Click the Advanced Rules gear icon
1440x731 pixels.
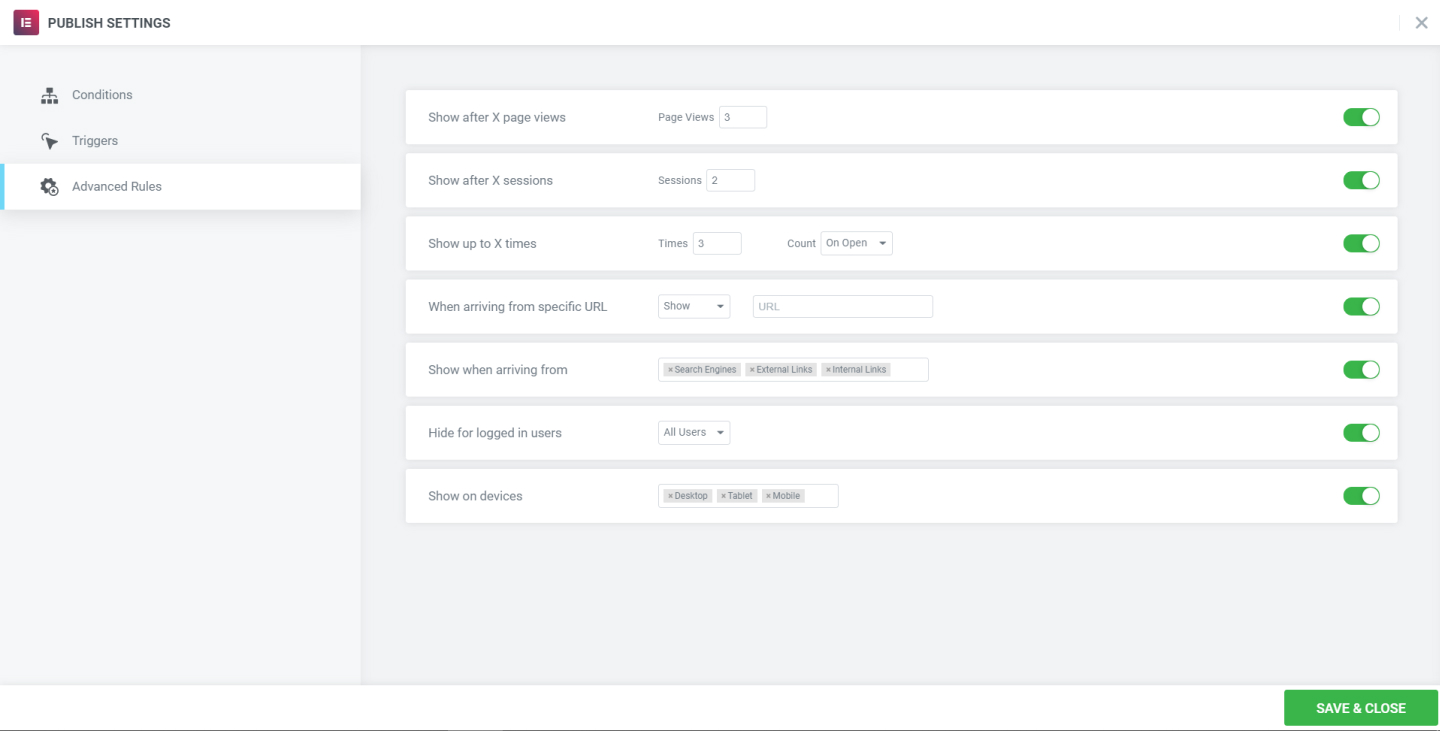(49, 187)
